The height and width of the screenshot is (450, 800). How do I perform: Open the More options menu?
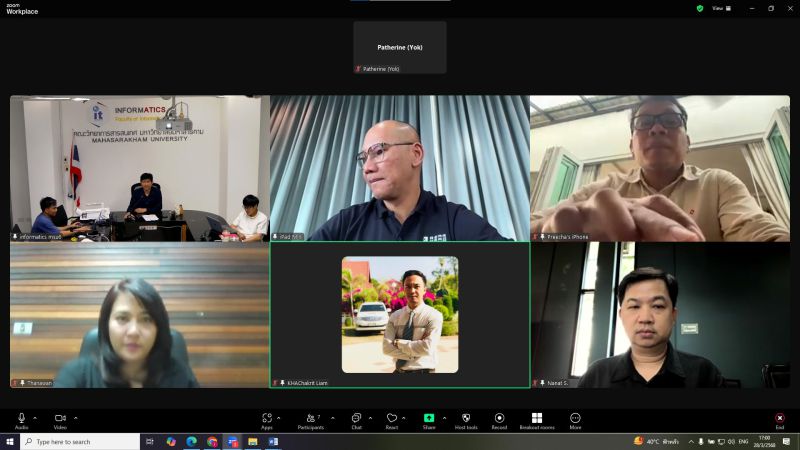tap(575, 418)
